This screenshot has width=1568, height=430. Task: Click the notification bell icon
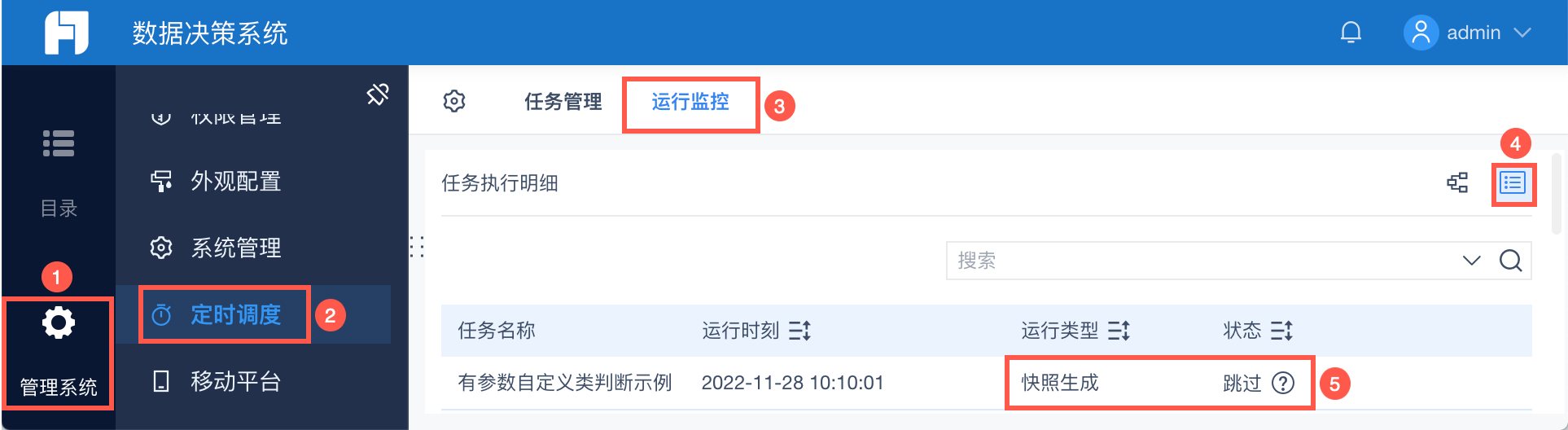1351,33
